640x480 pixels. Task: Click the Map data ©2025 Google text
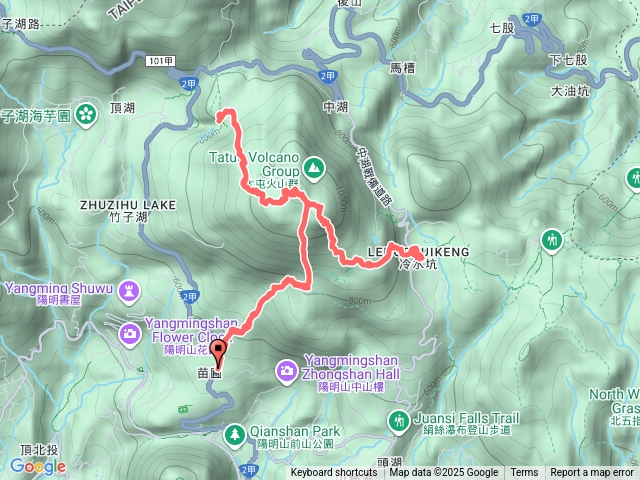click(444, 473)
